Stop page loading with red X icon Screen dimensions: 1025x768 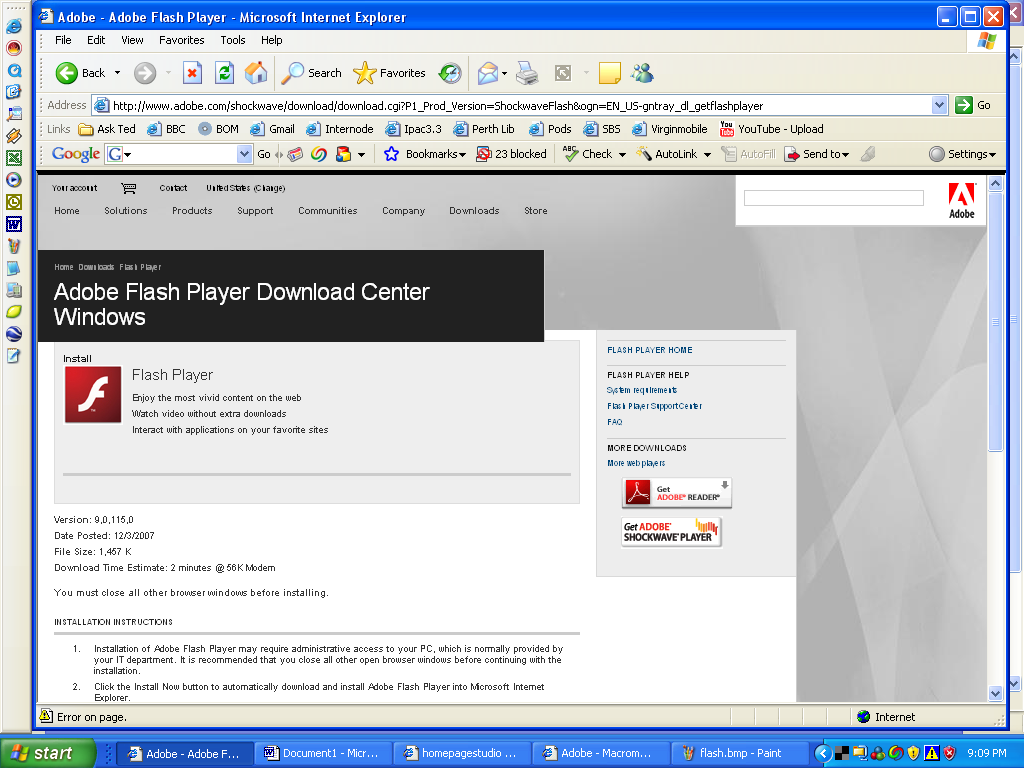tap(192, 73)
